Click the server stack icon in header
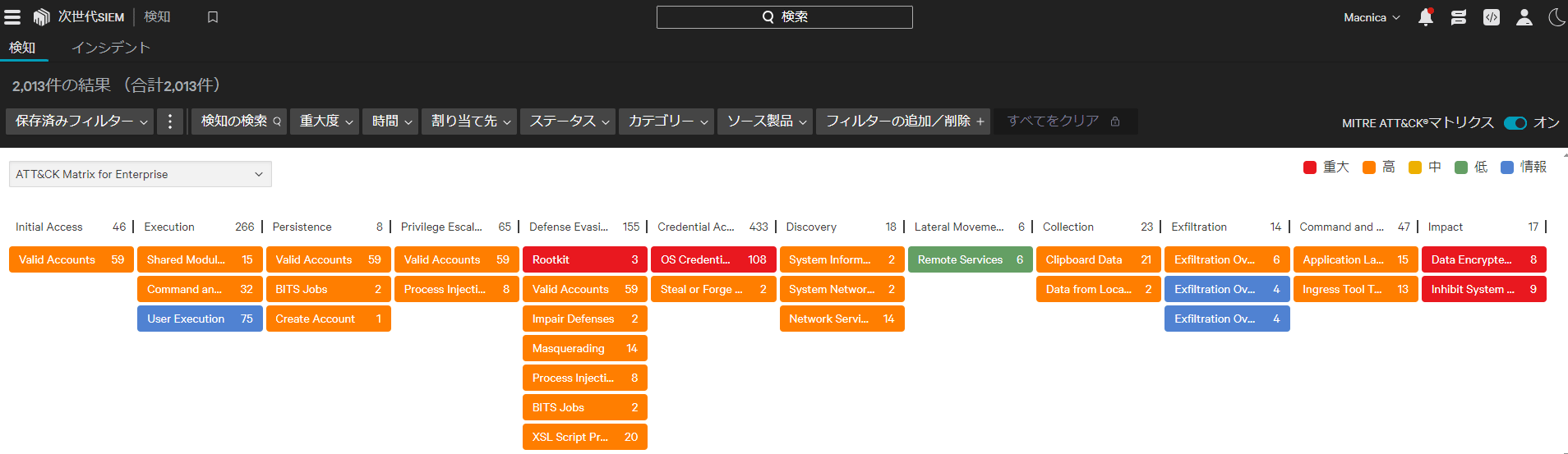The width and height of the screenshot is (1568, 454). 1459,17
